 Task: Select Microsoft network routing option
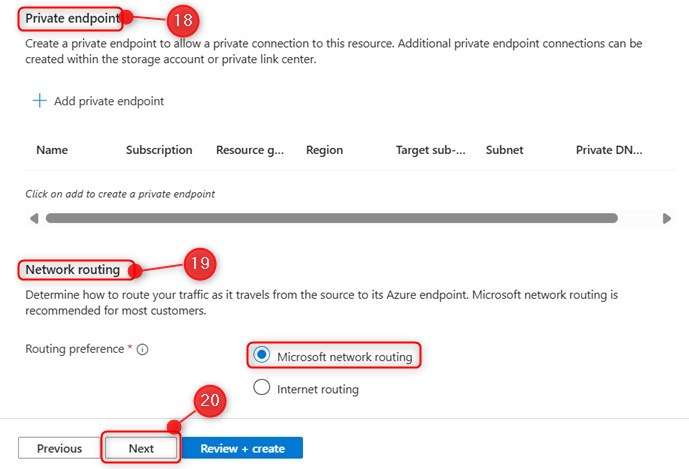[x=262, y=355]
